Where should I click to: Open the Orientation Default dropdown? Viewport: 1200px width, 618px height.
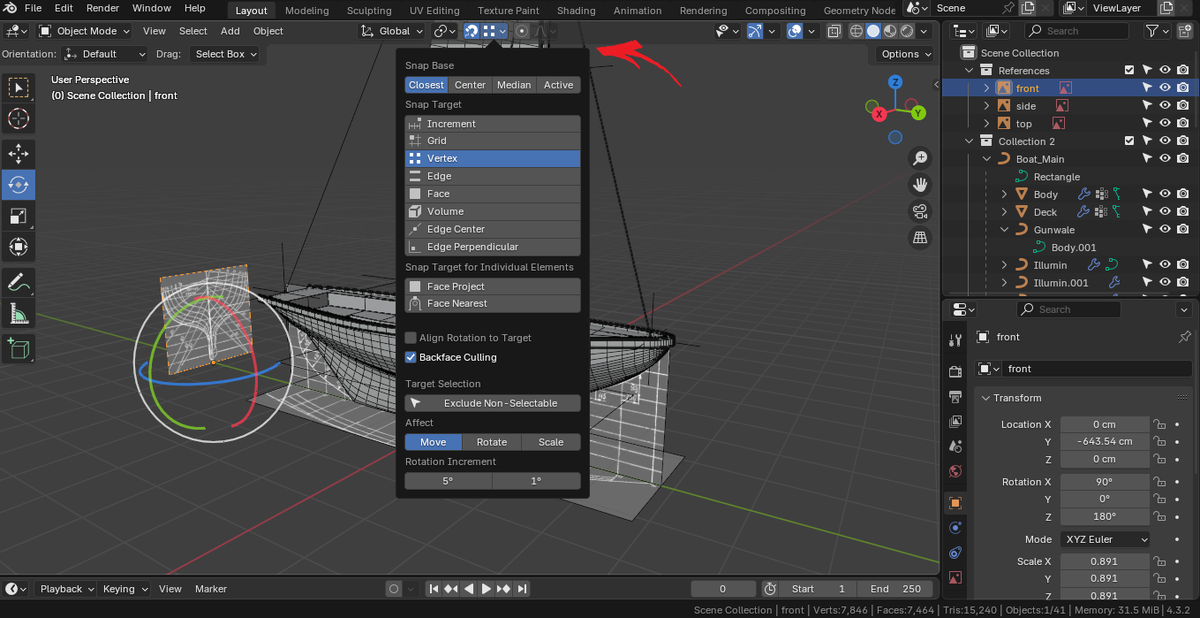(x=104, y=54)
